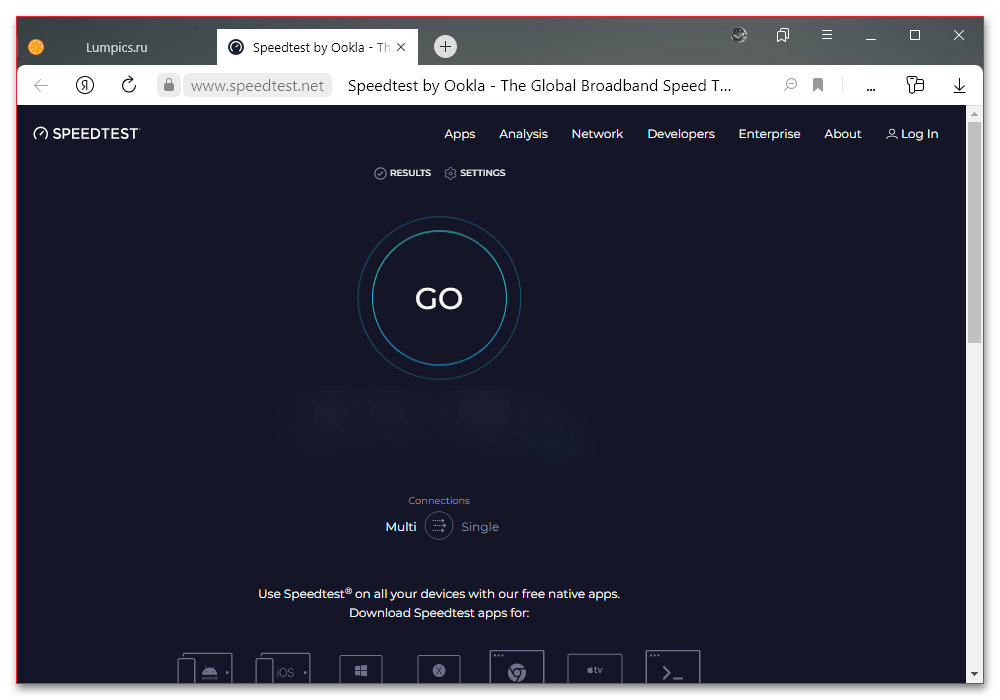The width and height of the screenshot is (1000, 700).
Task: Toggle the Multi/Single connections switch
Action: 439,526
